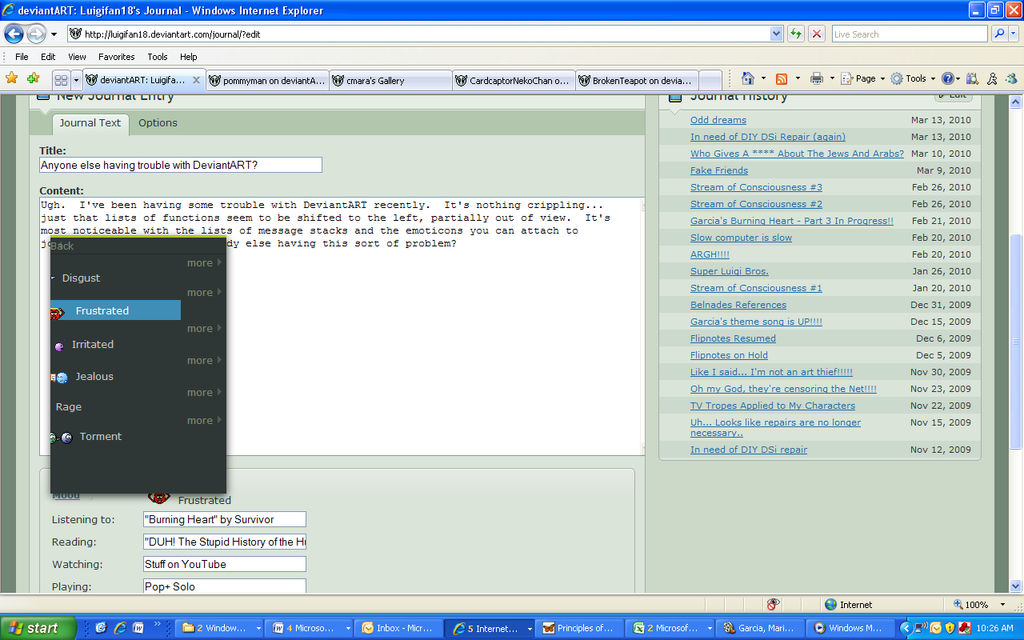The width and height of the screenshot is (1024, 640).
Task: Switch to the pommyman on deviantA... tab
Action: pyautogui.click(x=267, y=80)
